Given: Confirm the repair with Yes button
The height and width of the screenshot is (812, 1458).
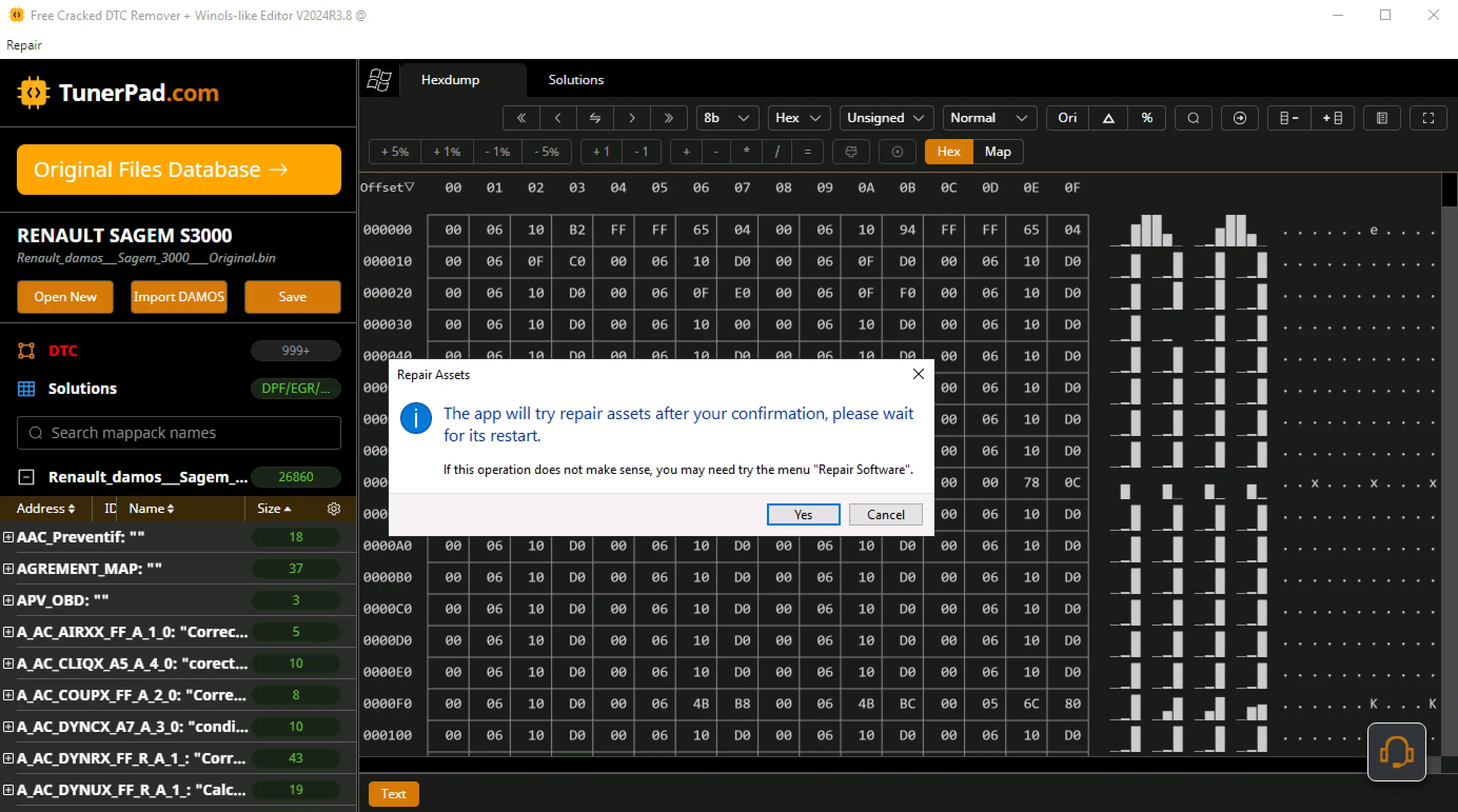Looking at the screenshot, I should click(x=803, y=514).
